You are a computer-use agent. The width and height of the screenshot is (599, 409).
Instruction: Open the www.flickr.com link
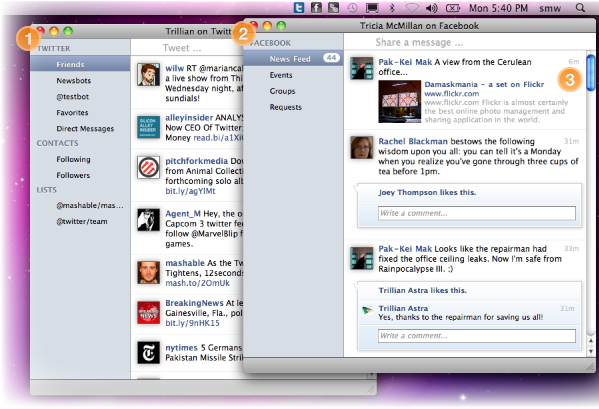pos(451,94)
